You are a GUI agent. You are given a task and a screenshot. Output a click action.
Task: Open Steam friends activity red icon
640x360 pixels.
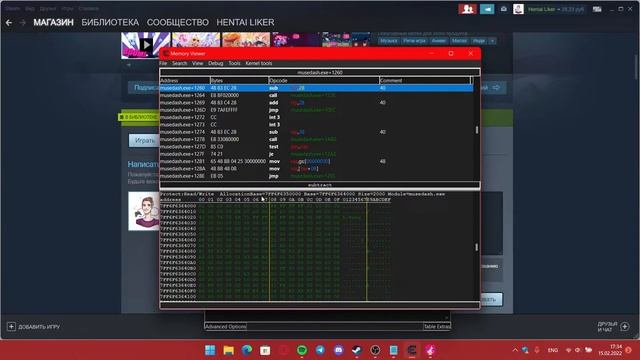point(467,9)
